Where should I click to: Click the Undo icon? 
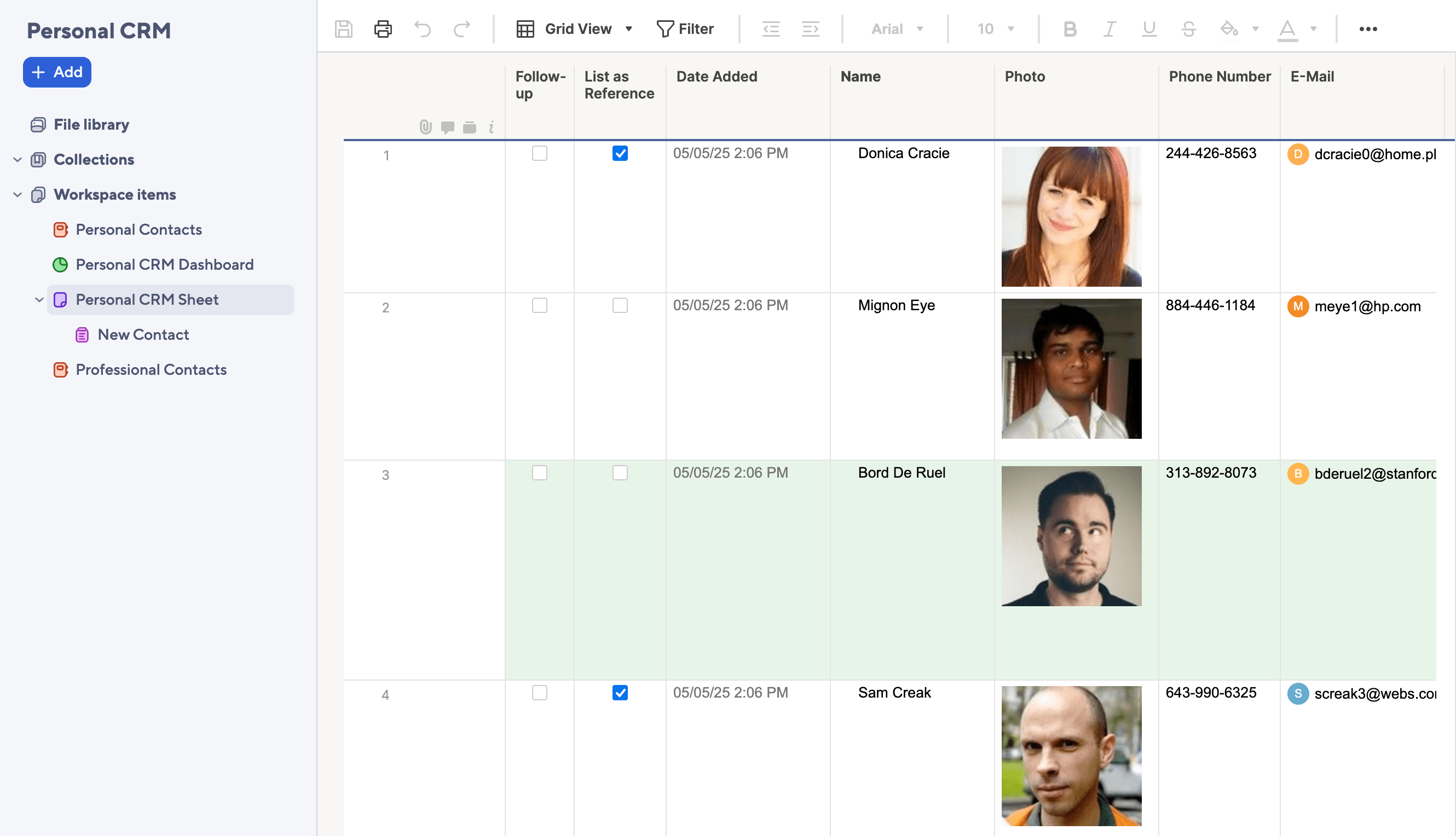click(423, 28)
